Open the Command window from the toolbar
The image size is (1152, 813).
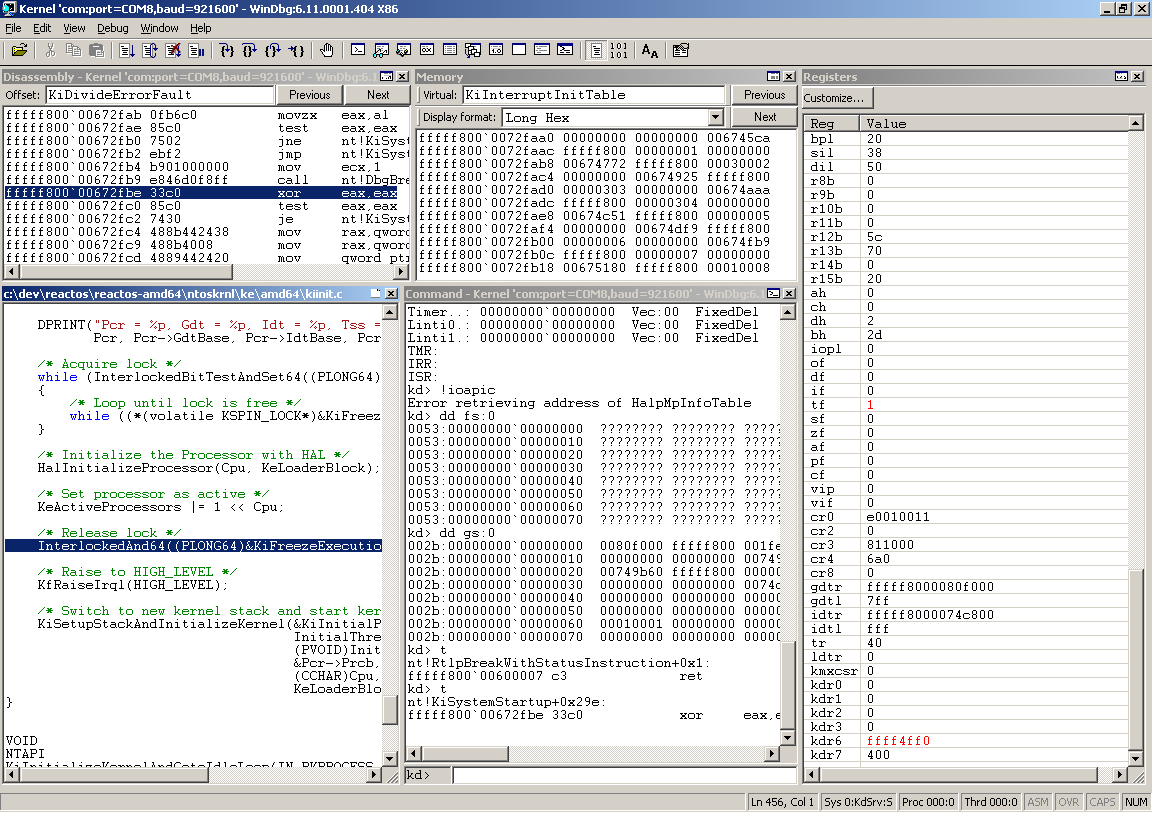357,50
